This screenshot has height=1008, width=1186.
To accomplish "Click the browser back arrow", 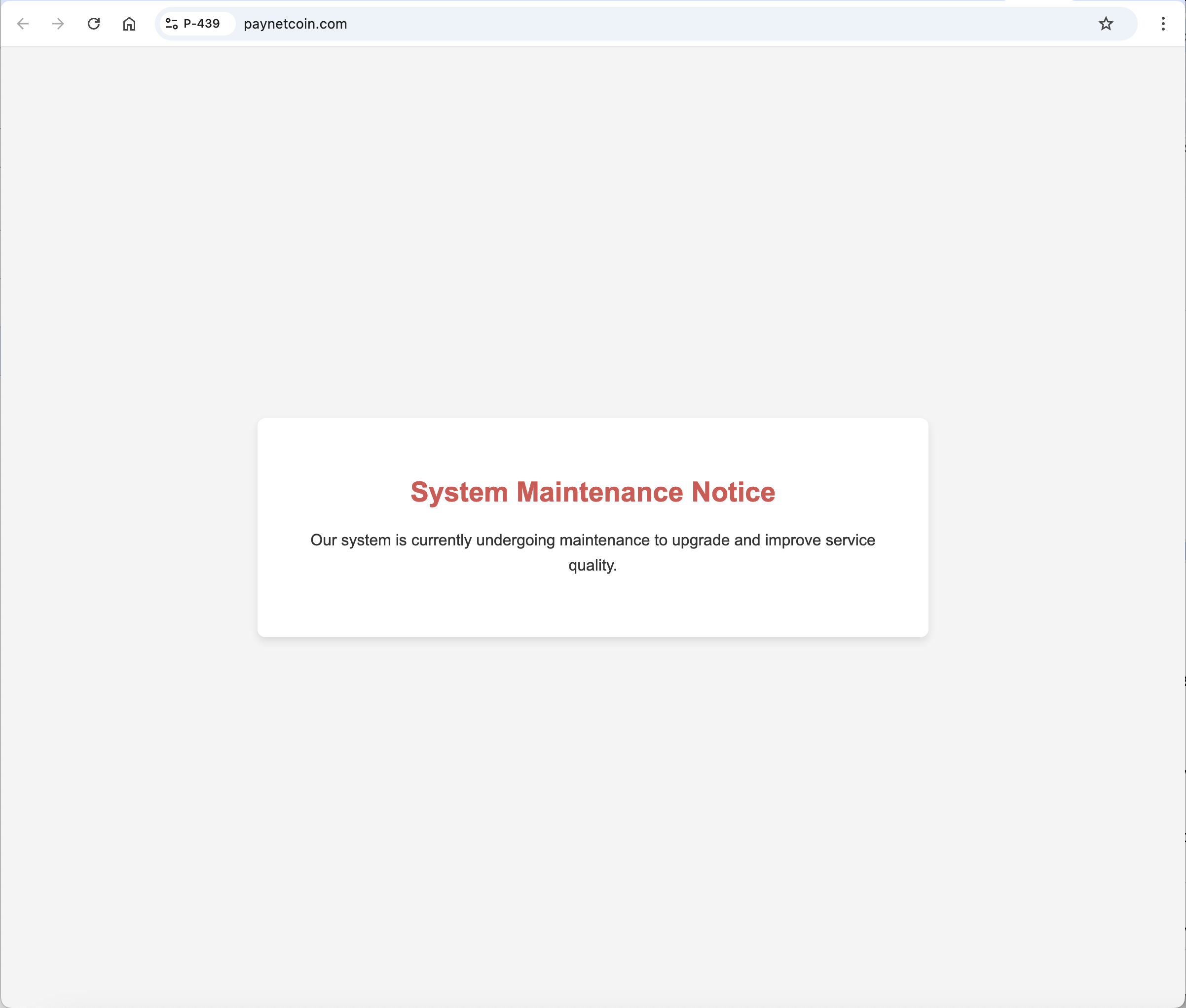I will coord(23,24).
